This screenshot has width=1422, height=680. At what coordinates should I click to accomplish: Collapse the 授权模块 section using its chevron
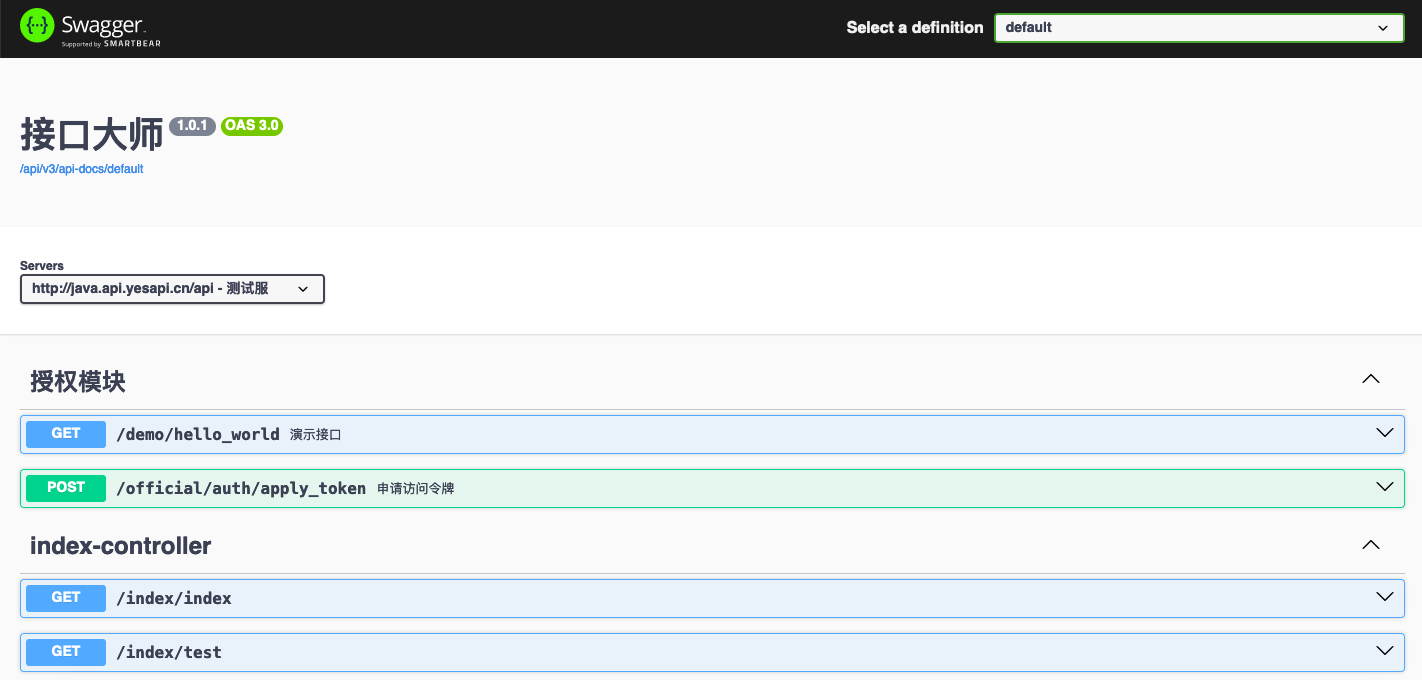tap(1371, 380)
